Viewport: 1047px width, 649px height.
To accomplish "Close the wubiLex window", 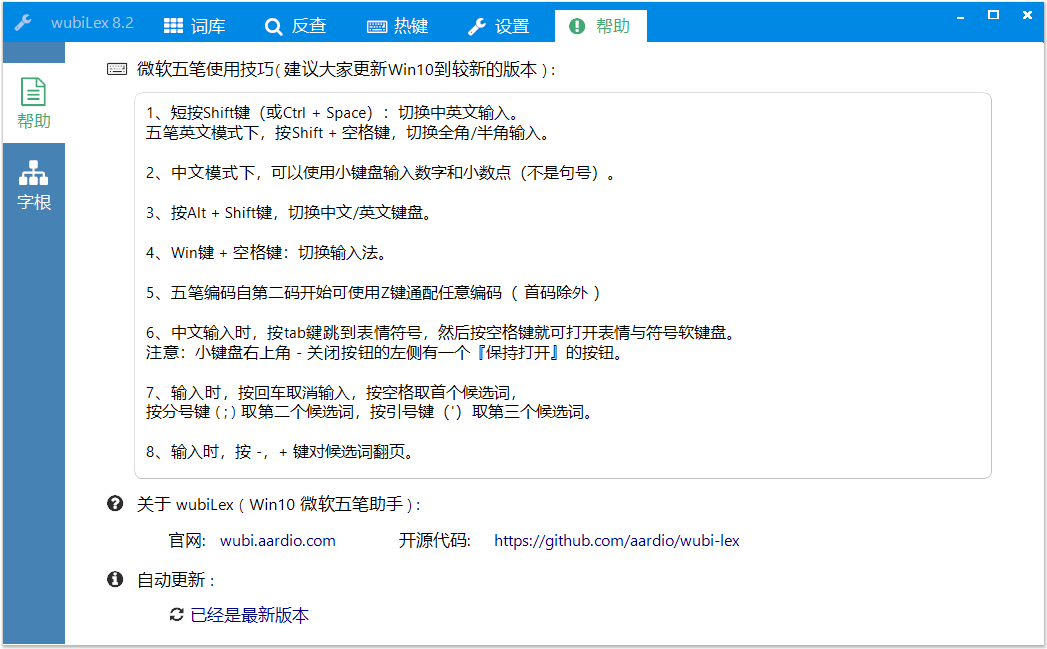I will tap(1027, 15).
